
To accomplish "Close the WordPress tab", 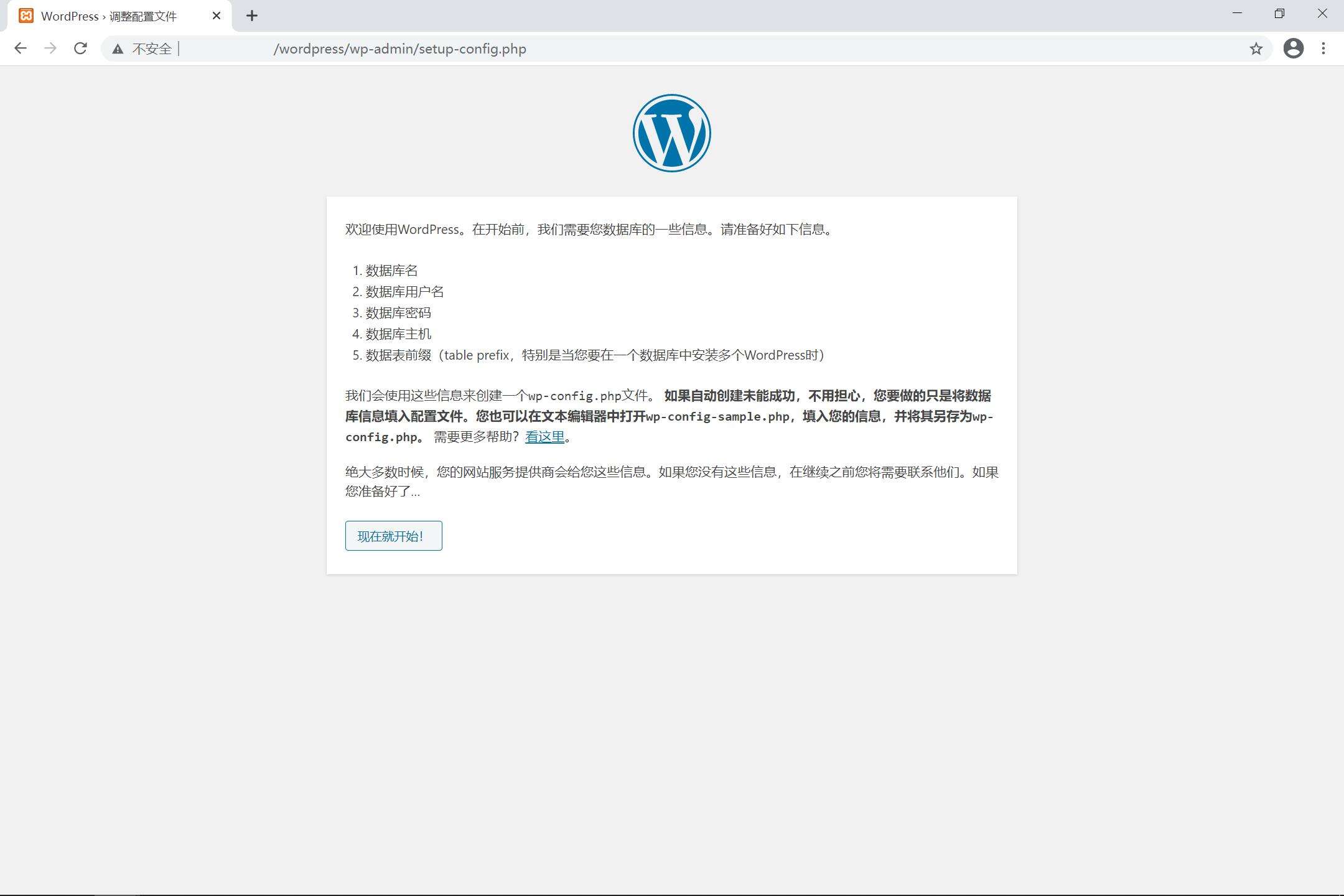I will (217, 16).
